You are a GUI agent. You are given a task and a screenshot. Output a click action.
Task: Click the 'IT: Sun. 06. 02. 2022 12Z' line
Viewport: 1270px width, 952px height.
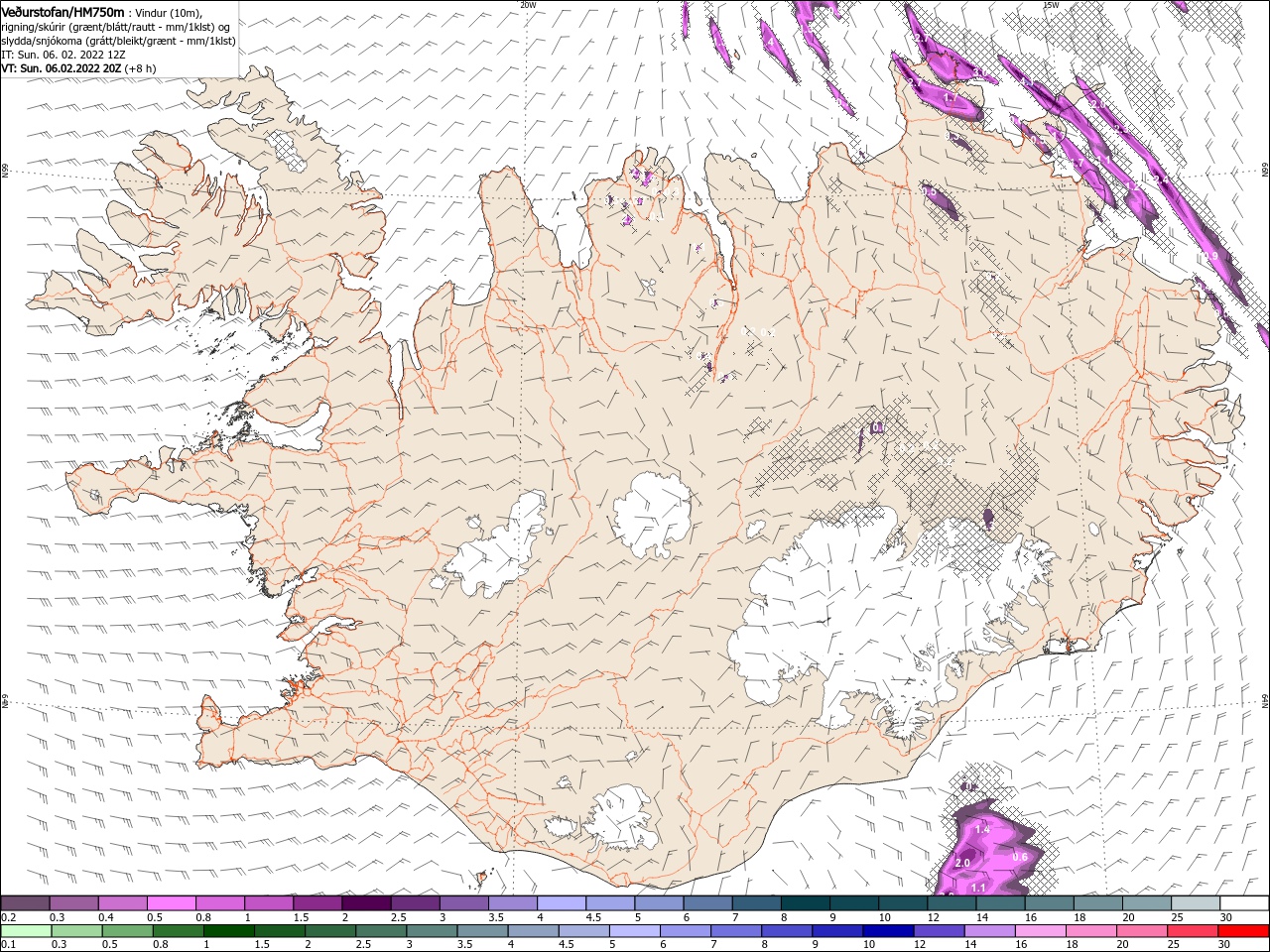click(x=62, y=56)
